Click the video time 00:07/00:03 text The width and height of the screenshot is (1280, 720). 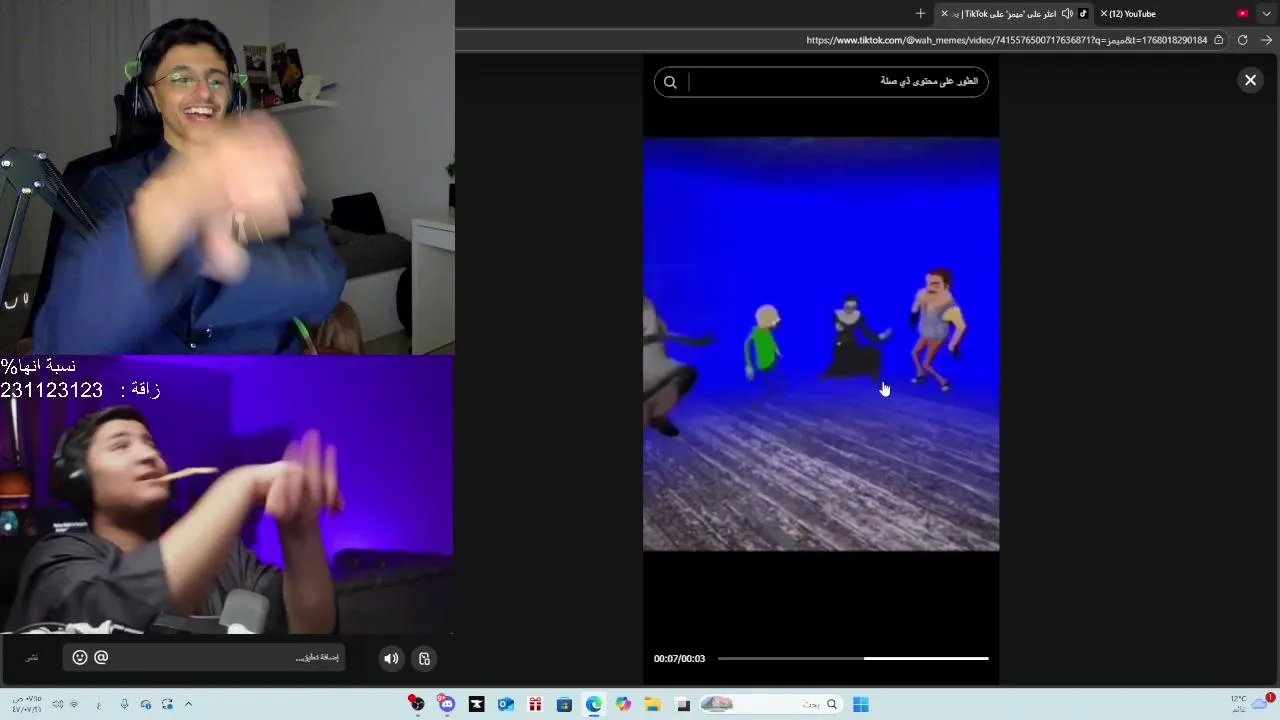tap(679, 658)
